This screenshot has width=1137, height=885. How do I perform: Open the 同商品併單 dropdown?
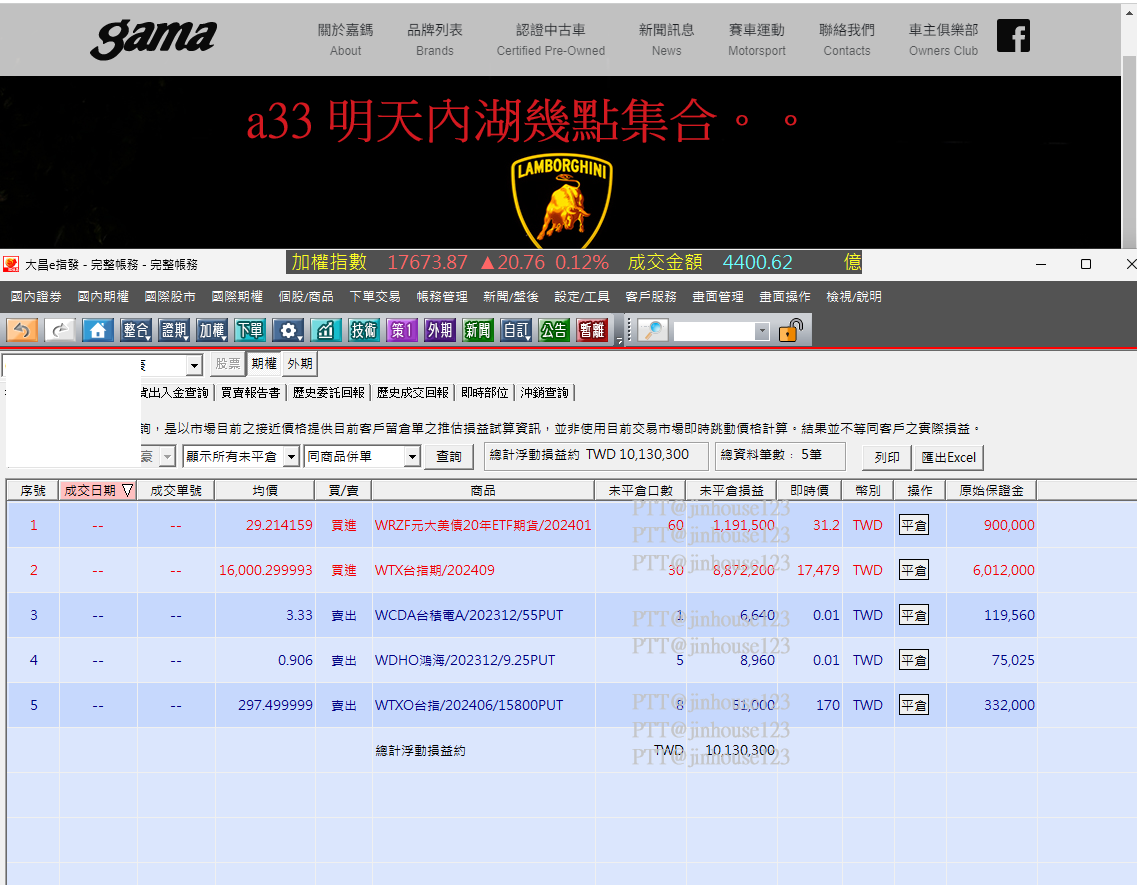pos(413,456)
